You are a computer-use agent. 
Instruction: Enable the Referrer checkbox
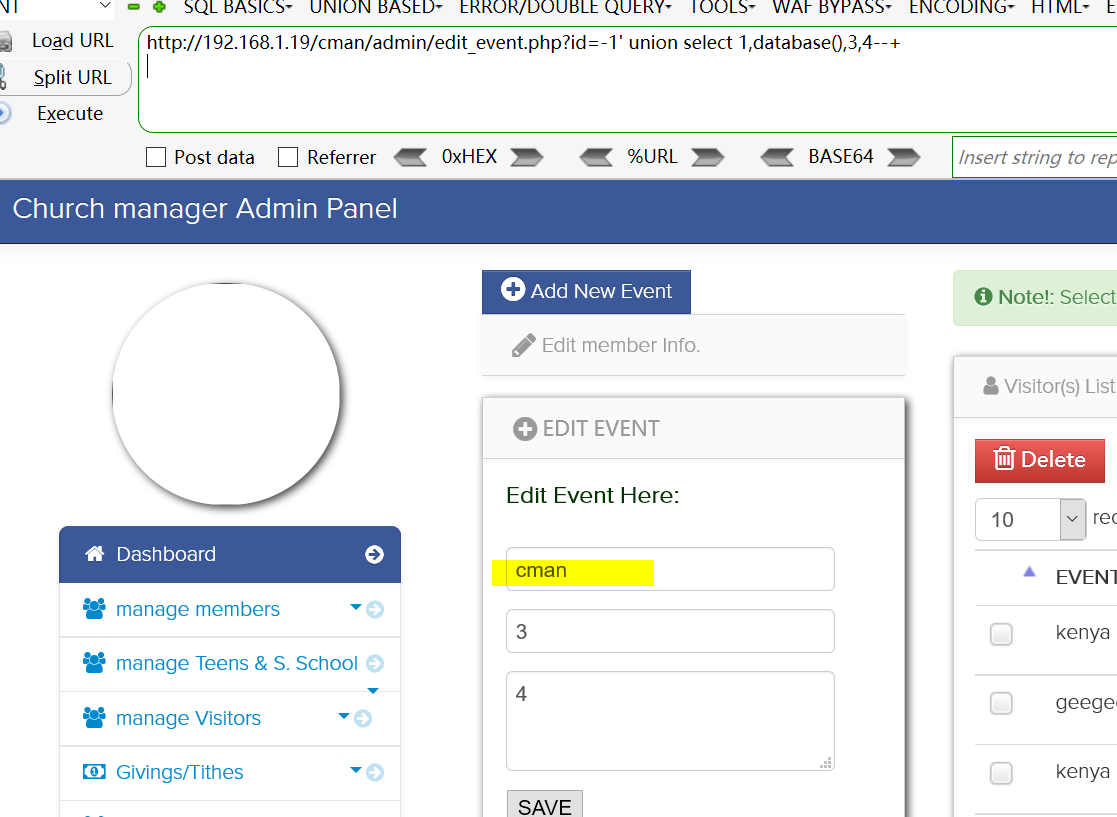pos(288,157)
